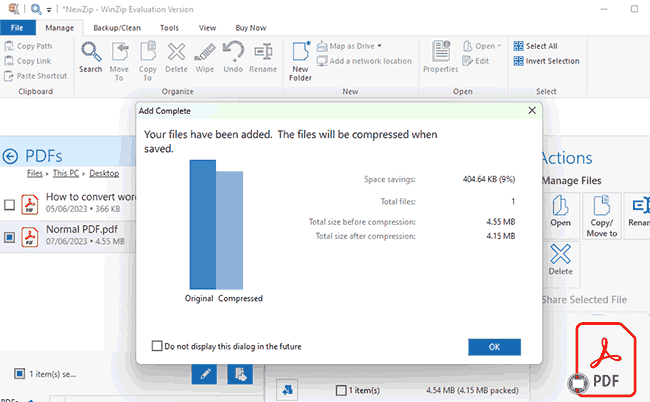This screenshot has height=402, width=650.
Task: Open the Quick Access Toolbar customize arrow
Action: click(x=49, y=10)
